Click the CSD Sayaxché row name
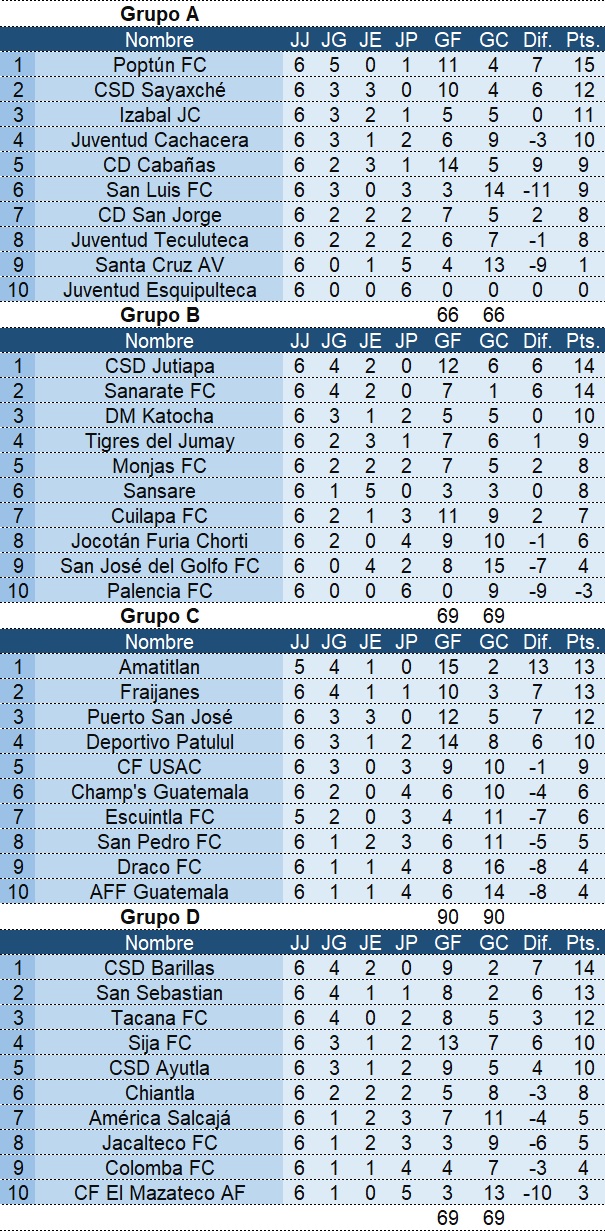The height and width of the screenshot is (1231, 605). [159, 90]
